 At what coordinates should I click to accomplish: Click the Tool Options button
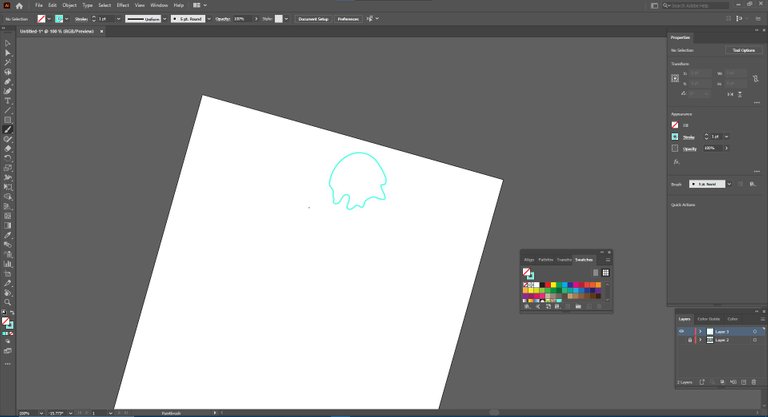(744, 50)
